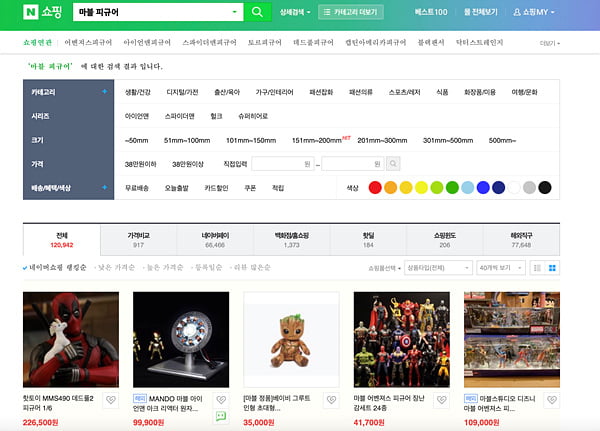The image size is (600, 431).
Task: Open the green chat icon under MANDO item
Action: [x=221, y=416]
